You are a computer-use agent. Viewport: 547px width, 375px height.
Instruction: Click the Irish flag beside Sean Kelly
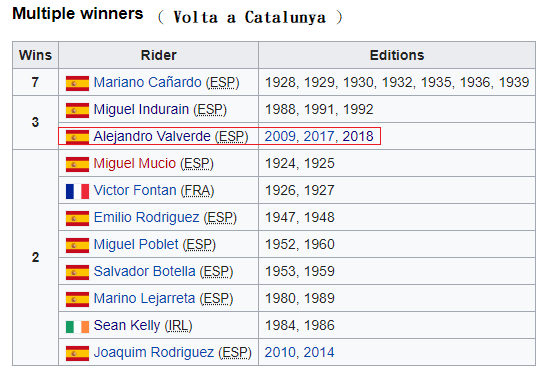(77, 326)
